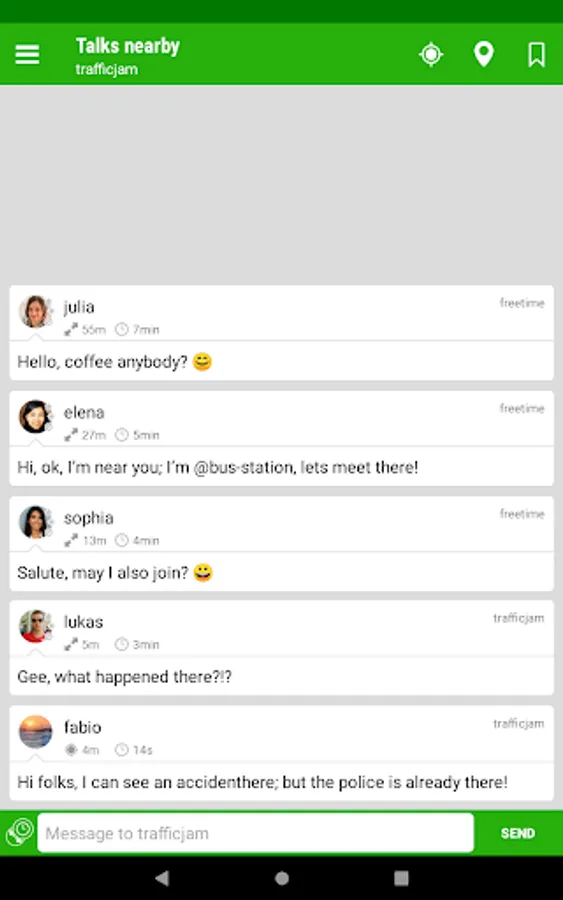The image size is (563, 900).
Task: Open the trafficjam channel subtitle in header
Action: [107, 69]
